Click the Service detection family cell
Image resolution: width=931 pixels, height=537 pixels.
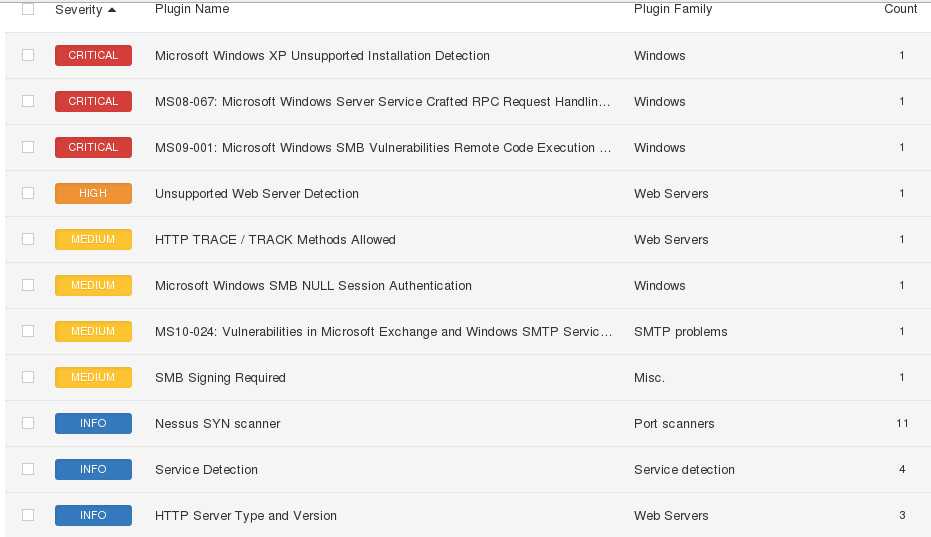684,470
